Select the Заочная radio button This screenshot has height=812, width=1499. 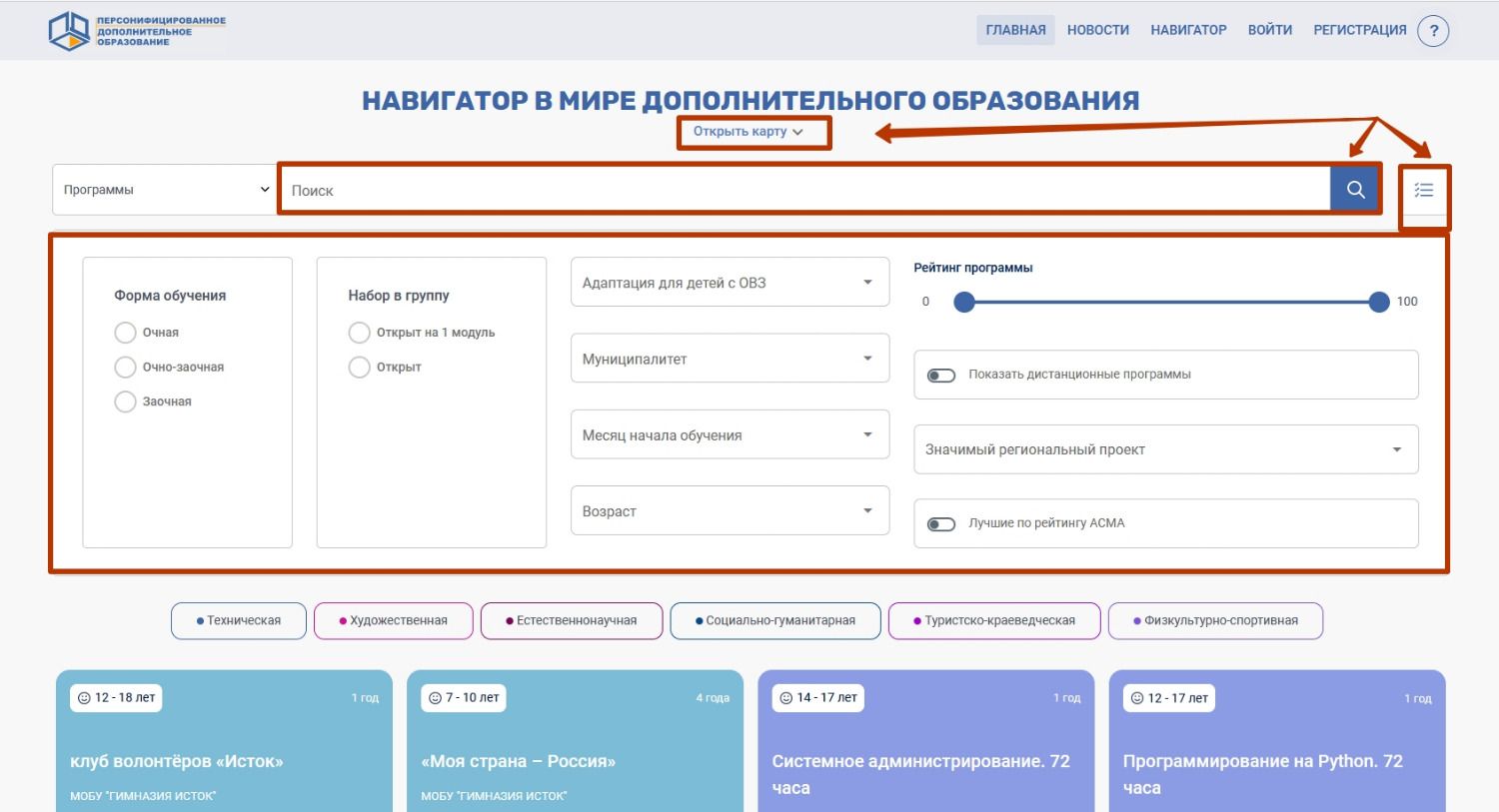coord(125,402)
